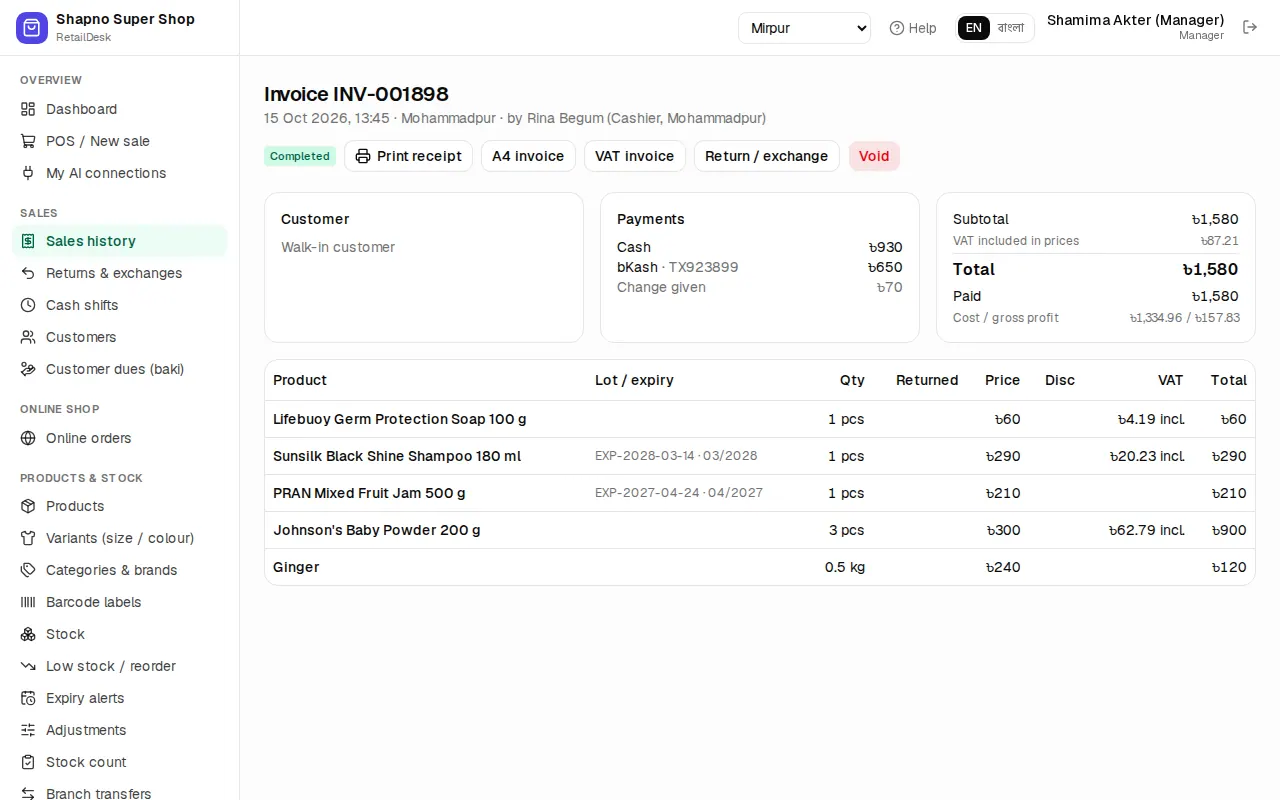Click the Ginger product row
This screenshot has width=1280, height=800.
[760, 567]
